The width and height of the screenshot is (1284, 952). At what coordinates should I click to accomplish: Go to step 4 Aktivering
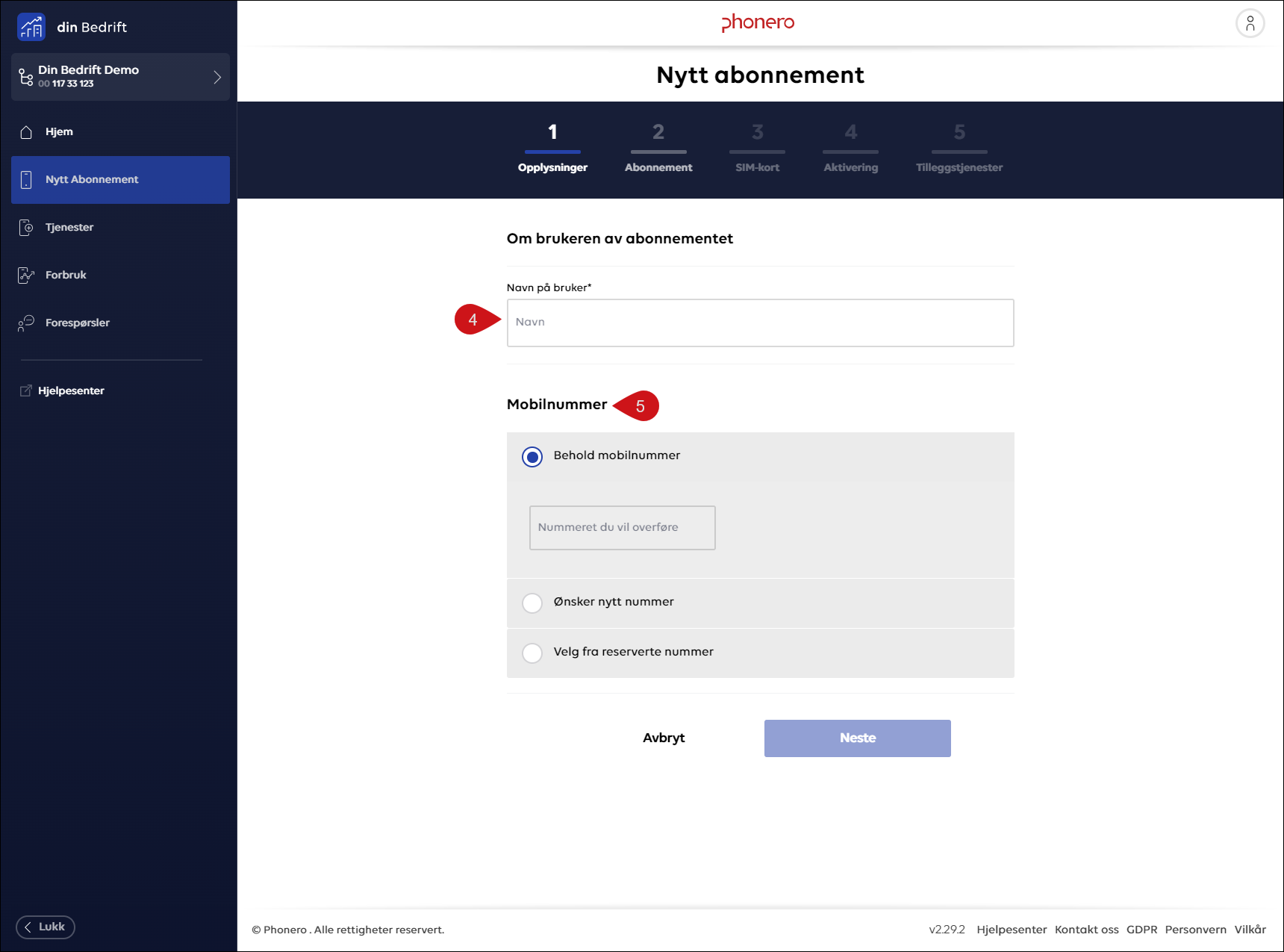point(850,149)
